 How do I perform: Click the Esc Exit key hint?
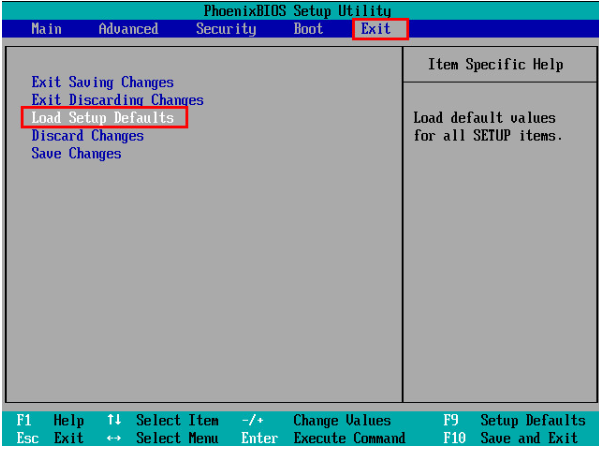coord(50,438)
